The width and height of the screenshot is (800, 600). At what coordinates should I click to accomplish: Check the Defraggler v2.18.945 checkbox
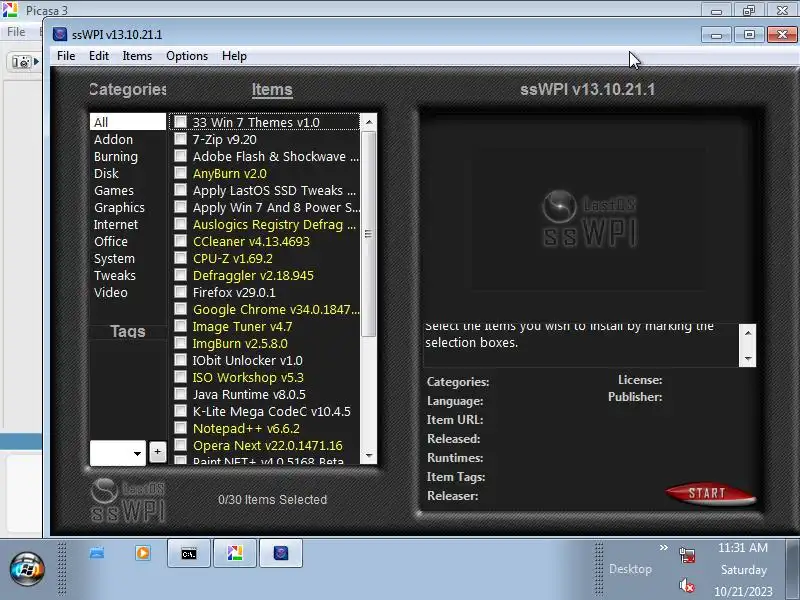[180, 275]
